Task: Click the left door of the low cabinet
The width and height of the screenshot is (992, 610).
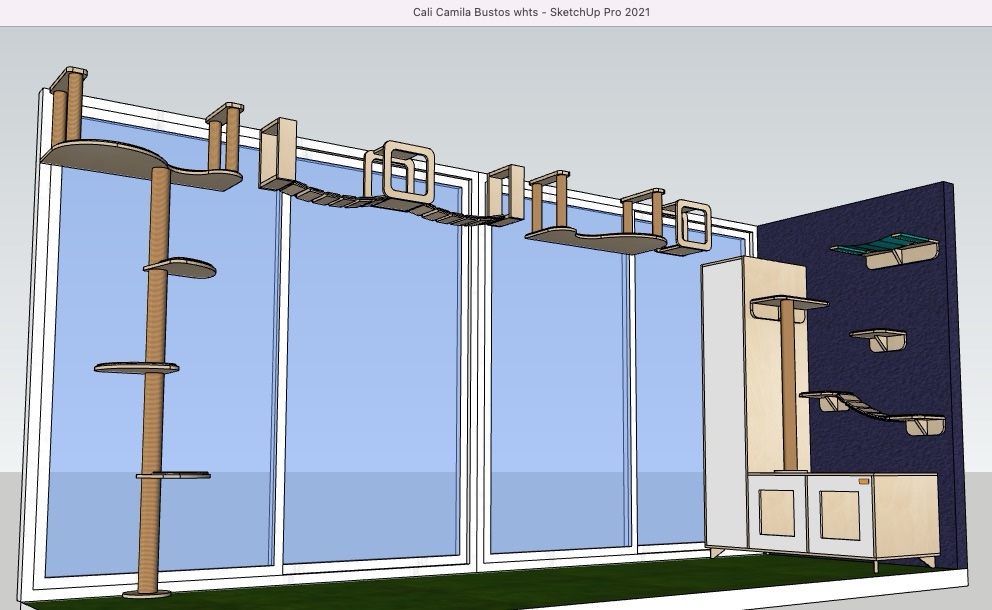Action: (x=775, y=513)
